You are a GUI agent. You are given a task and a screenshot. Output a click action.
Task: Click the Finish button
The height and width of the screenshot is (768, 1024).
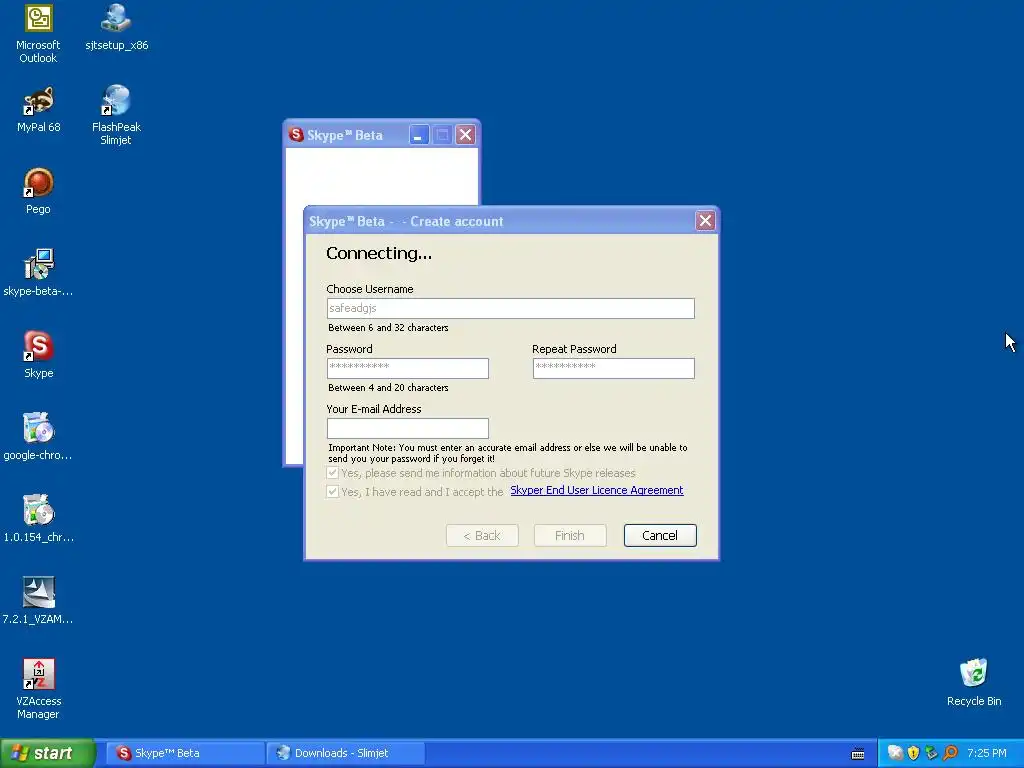(x=569, y=536)
